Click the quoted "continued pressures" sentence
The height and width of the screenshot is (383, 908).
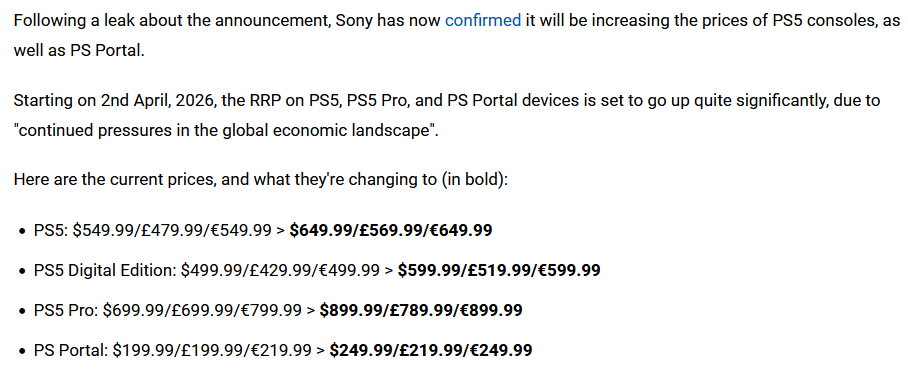click(x=226, y=130)
